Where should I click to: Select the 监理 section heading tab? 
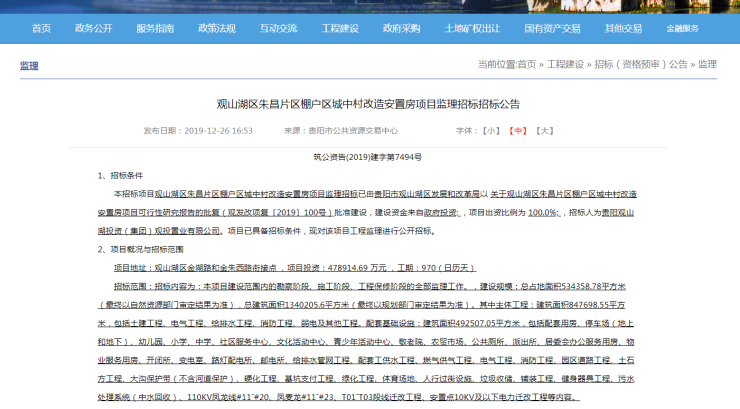coord(29,66)
